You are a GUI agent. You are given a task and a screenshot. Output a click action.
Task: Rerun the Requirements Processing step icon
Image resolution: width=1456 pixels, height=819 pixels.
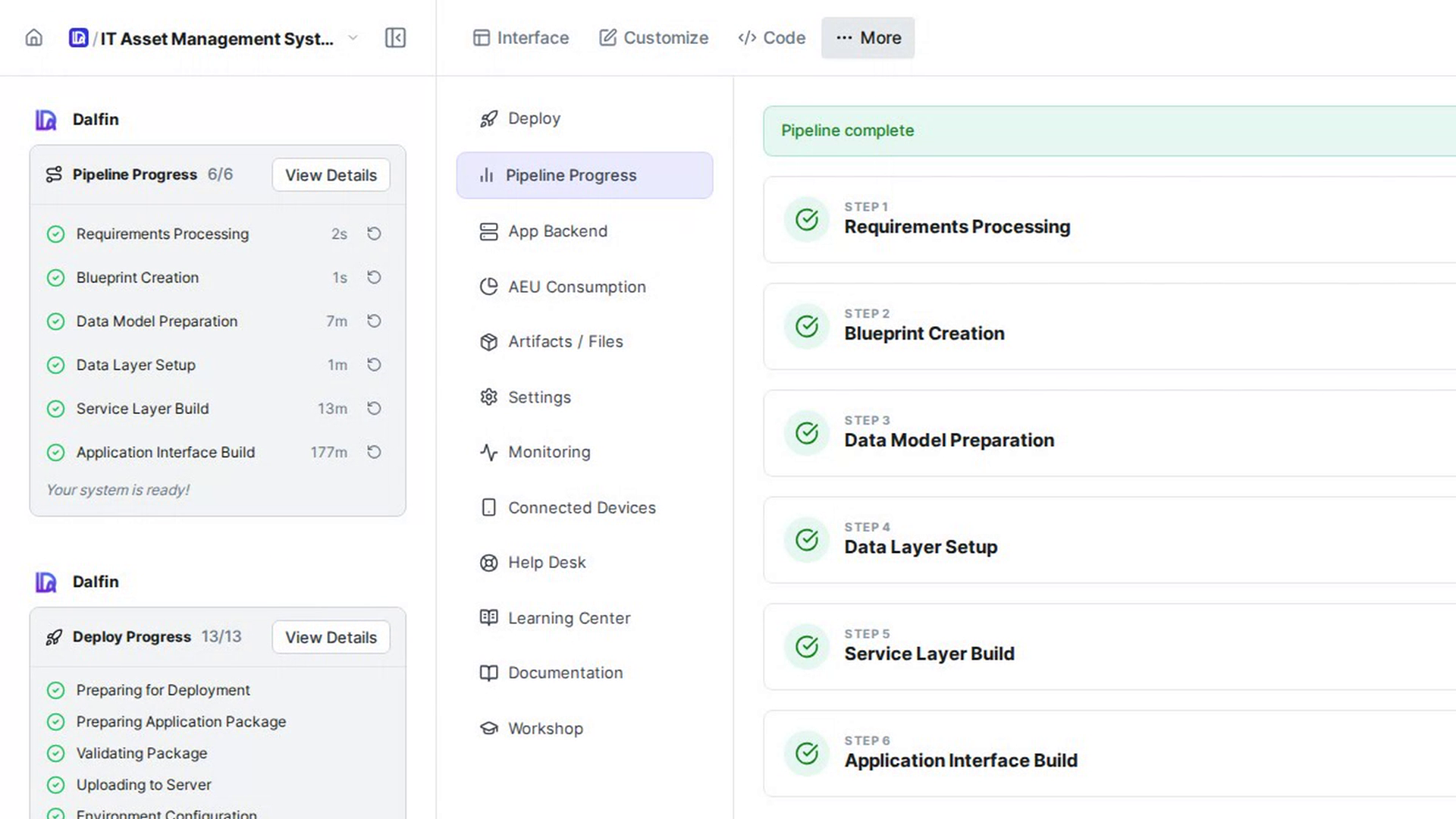(374, 234)
